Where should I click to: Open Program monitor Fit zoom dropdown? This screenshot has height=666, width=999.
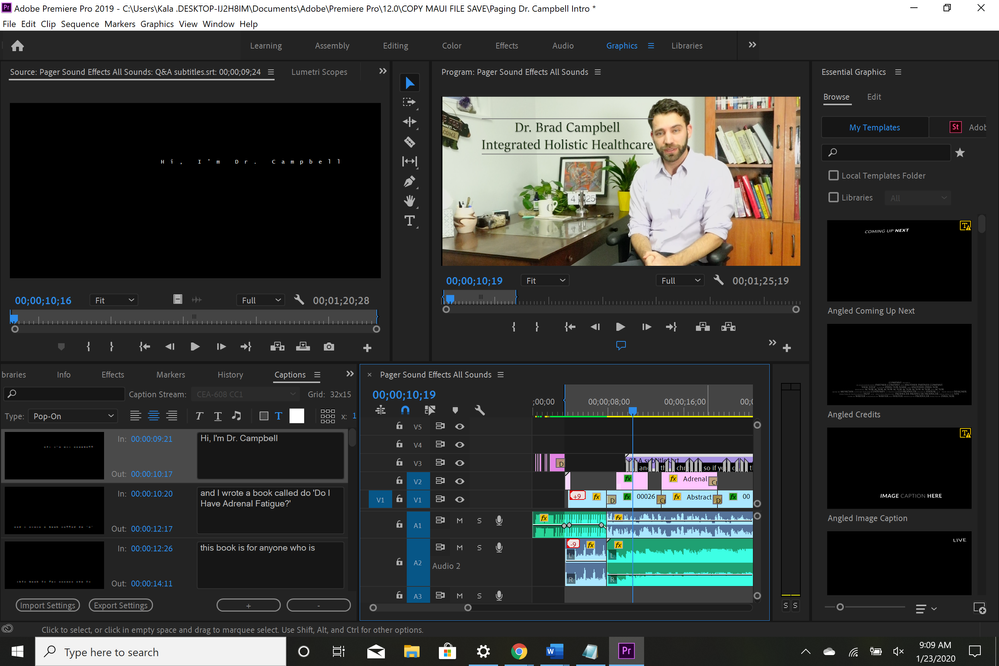click(546, 281)
